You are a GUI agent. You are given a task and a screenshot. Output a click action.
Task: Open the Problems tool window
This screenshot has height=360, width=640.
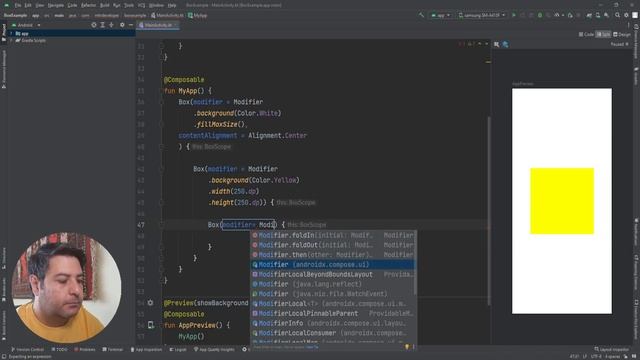(84, 349)
